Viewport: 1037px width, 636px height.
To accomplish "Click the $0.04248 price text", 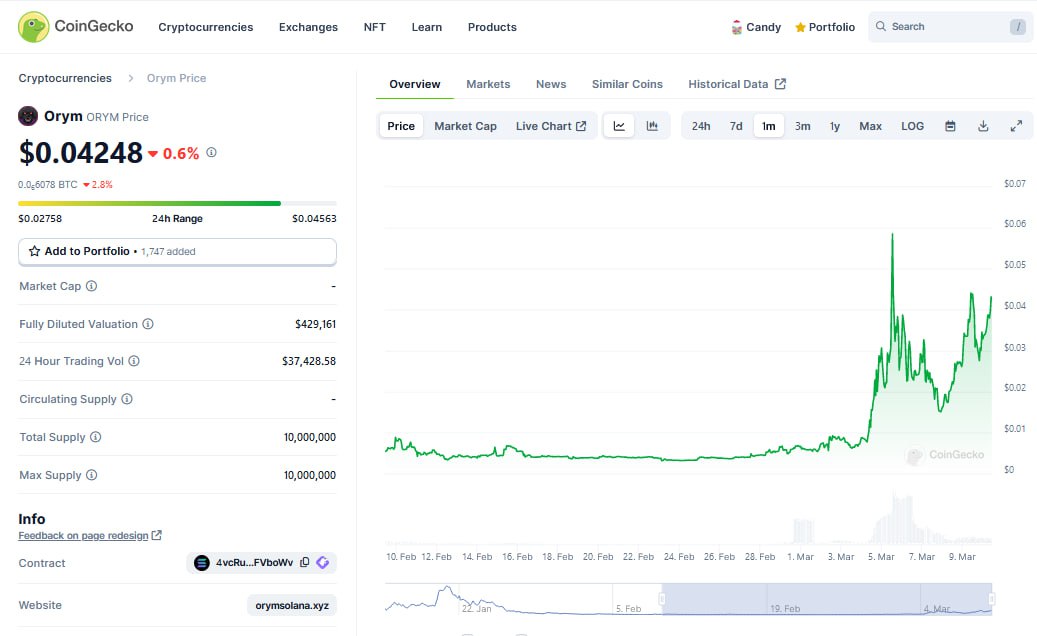I will tap(81, 153).
